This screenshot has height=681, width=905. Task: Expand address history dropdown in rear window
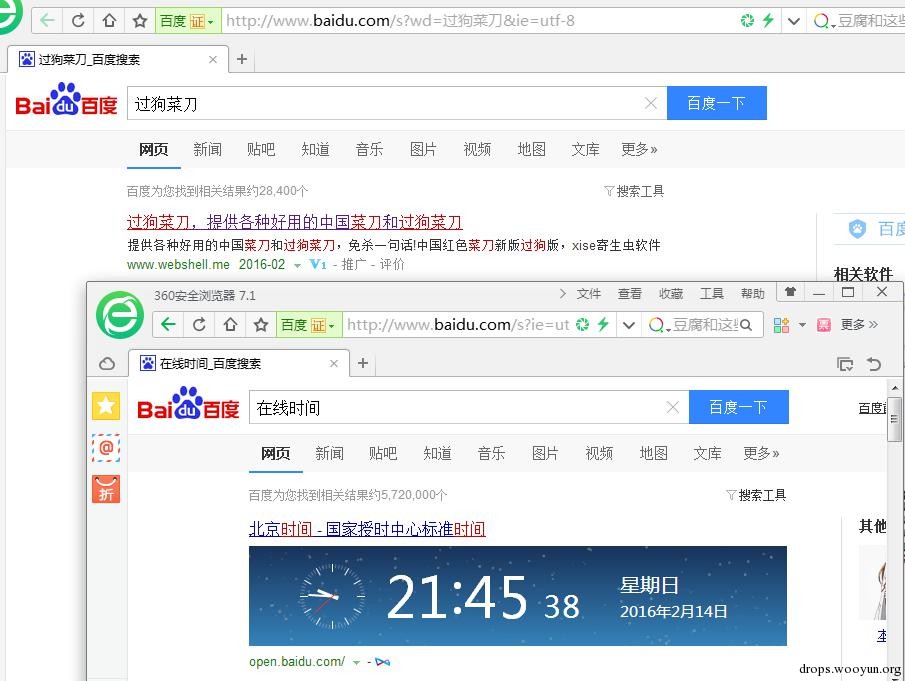[794, 21]
